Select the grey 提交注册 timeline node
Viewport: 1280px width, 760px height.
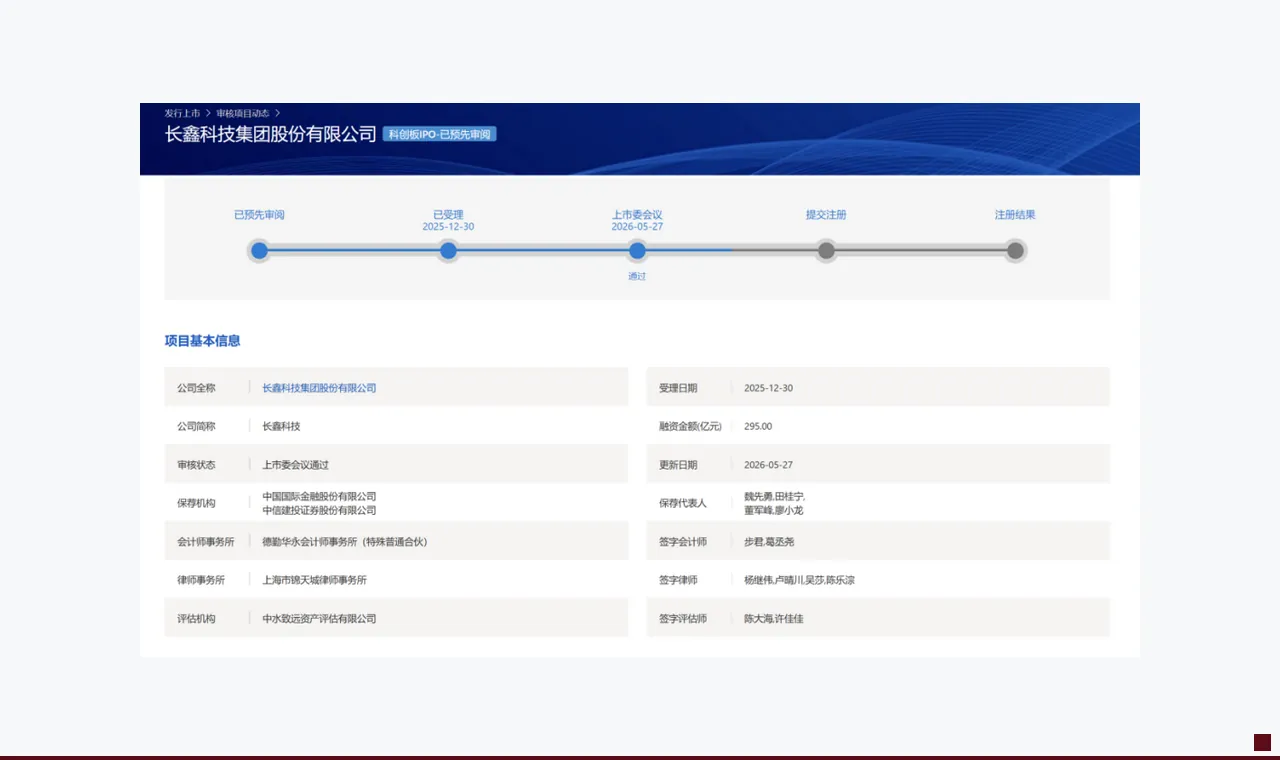click(x=826, y=251)
